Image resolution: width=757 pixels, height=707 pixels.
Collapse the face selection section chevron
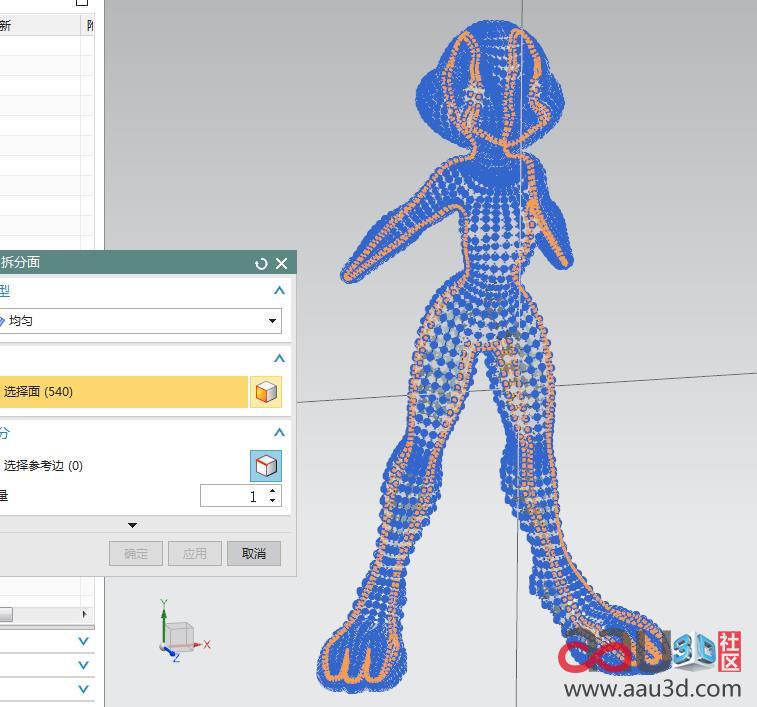click(279, 359)
